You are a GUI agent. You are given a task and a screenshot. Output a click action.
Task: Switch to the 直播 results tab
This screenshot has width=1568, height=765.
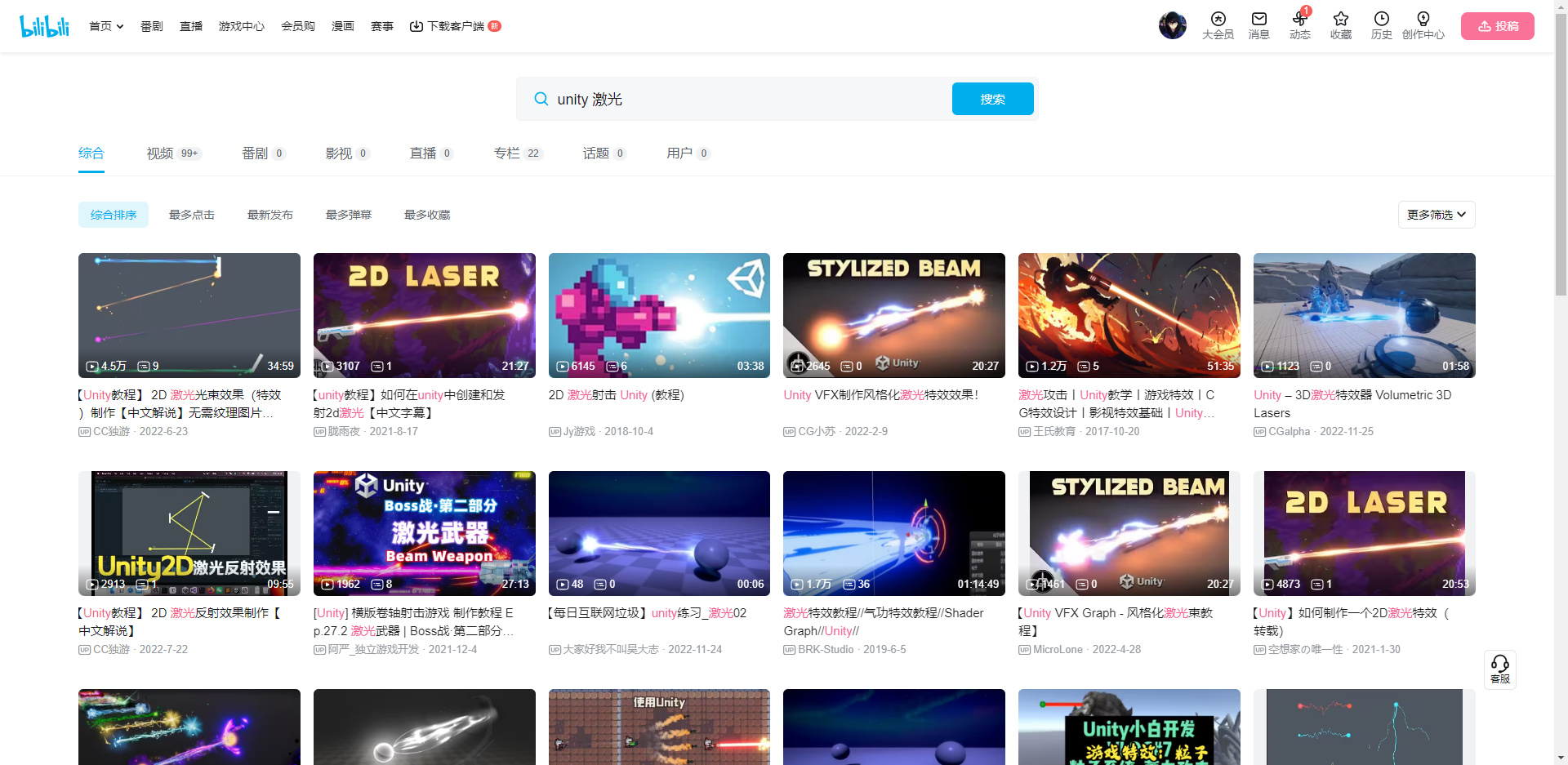point(431,153)
